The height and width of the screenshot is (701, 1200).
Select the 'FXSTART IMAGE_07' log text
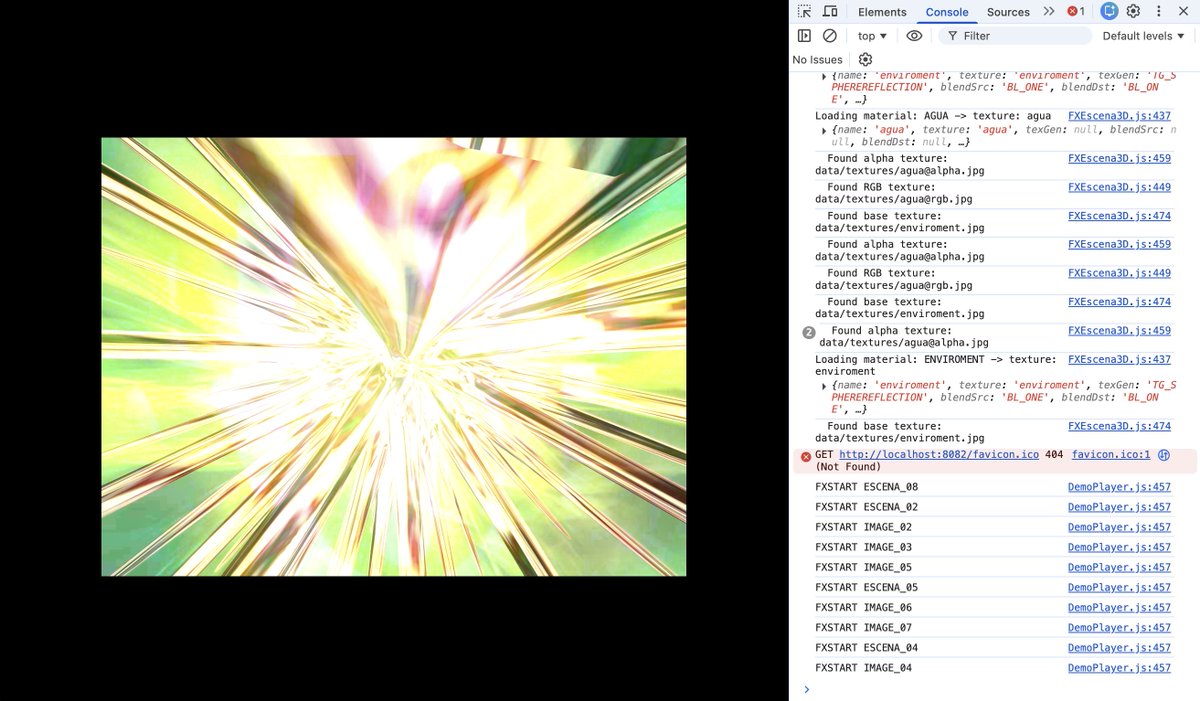tap(863, 627)
